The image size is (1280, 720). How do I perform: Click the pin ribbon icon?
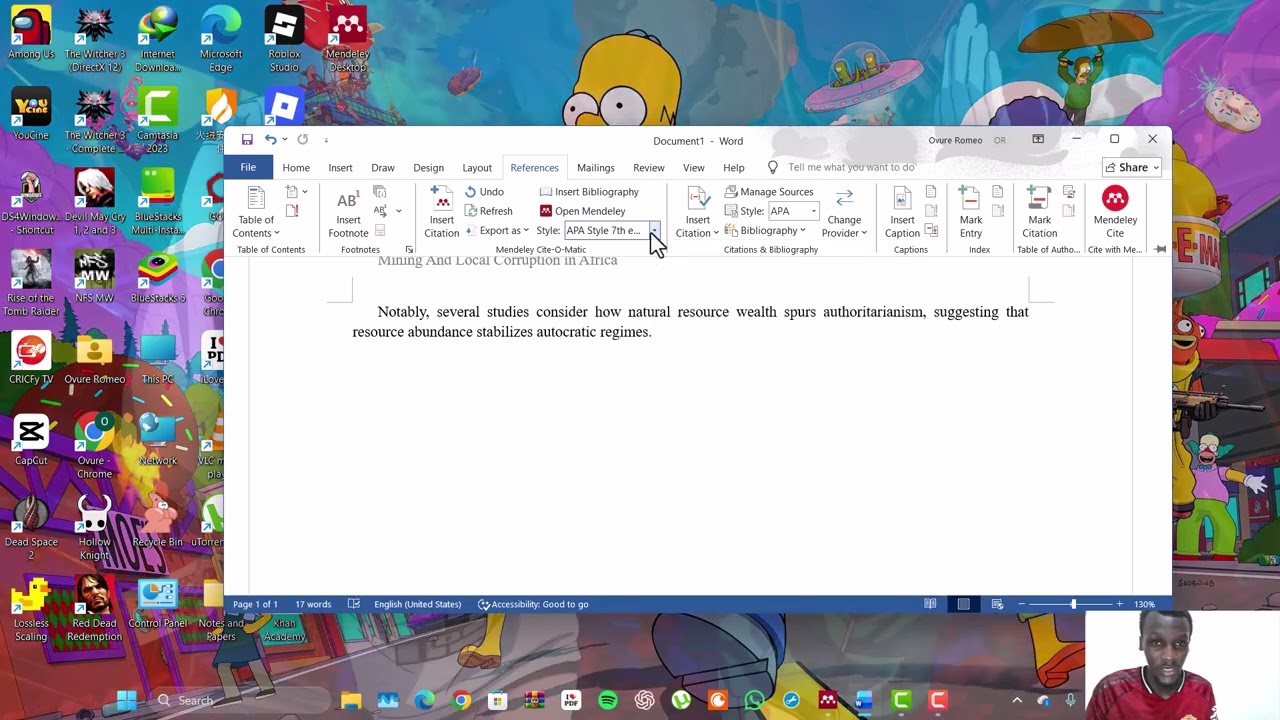point(1160,249)
